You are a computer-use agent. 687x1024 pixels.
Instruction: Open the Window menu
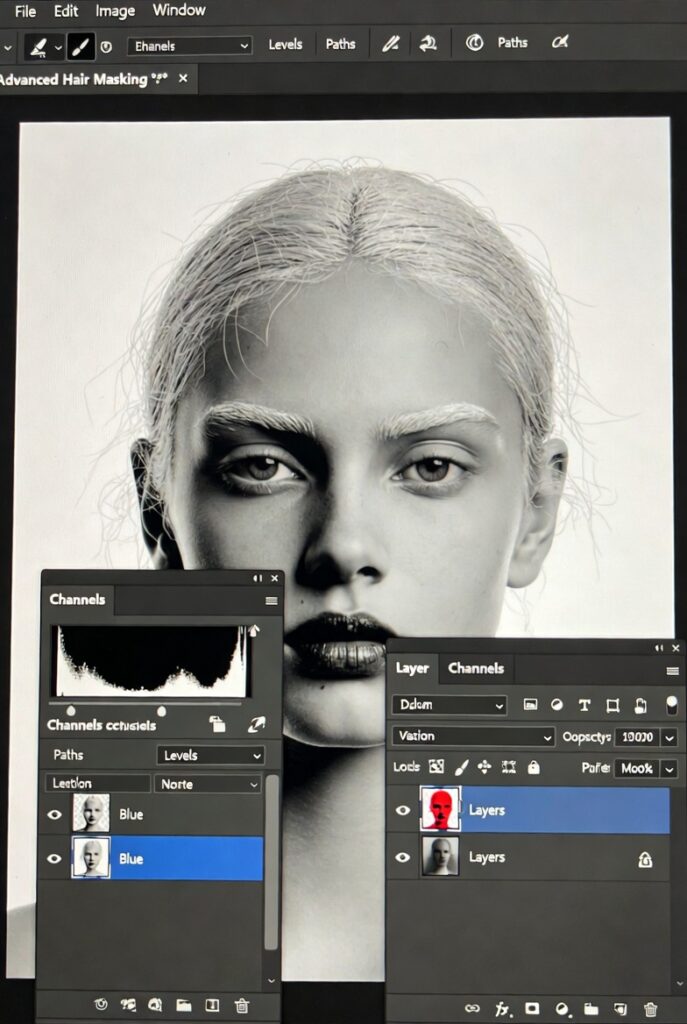coord(179,10)
